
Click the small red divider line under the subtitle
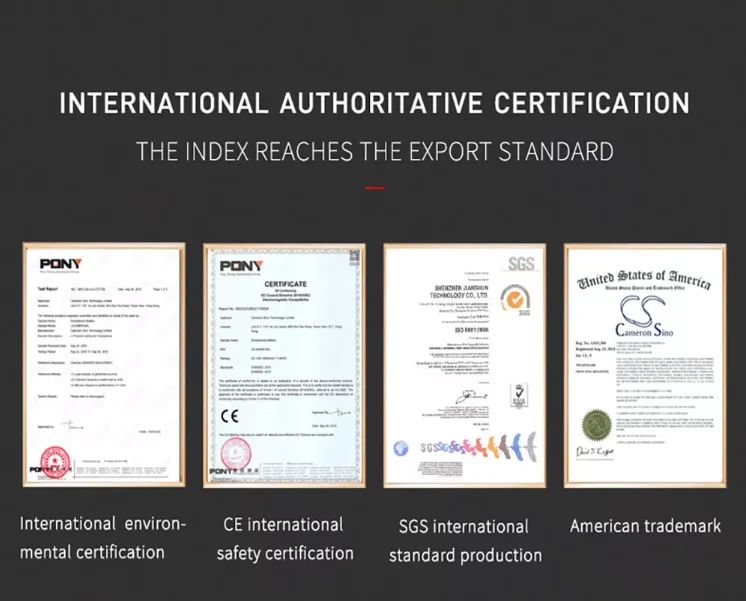point(374,187)
